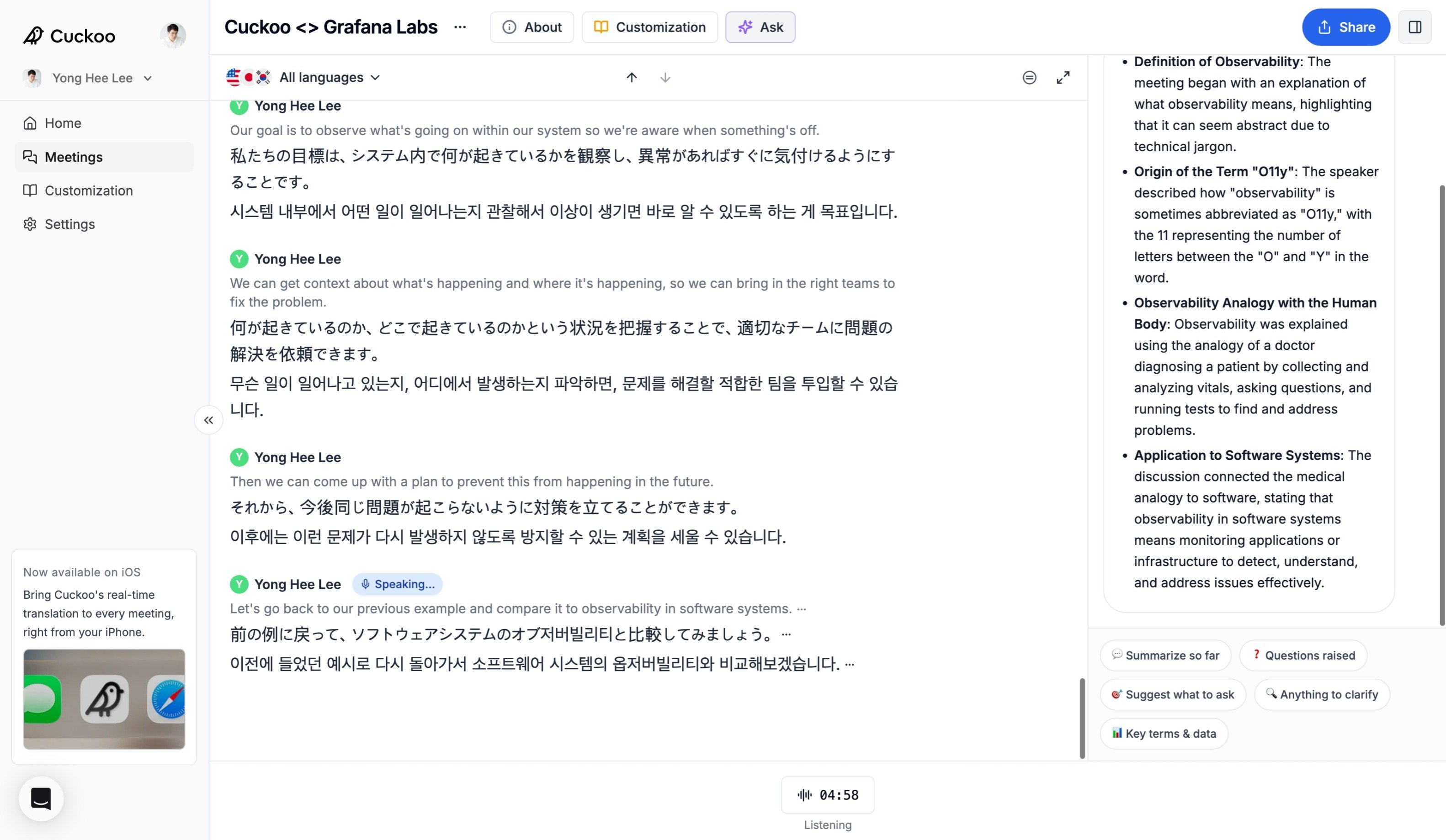Click the transcript display options icon
This screenshot has height=840, width=1446.
[1029, 77]
